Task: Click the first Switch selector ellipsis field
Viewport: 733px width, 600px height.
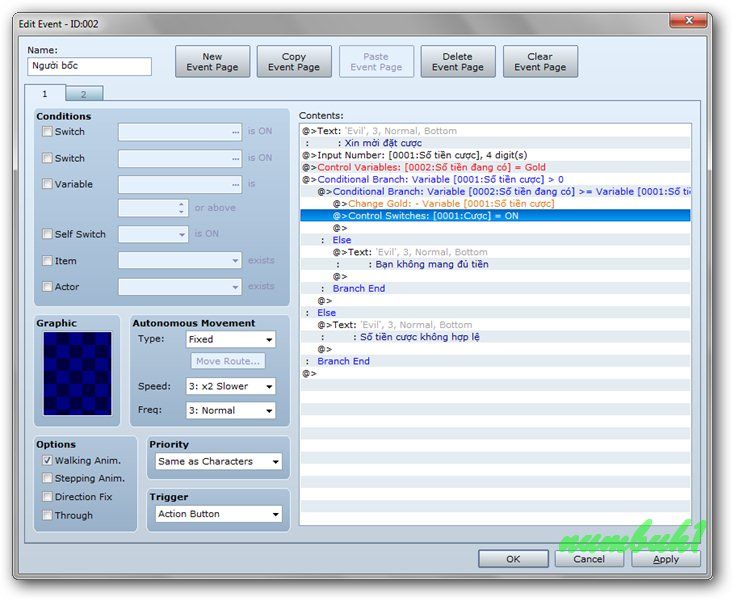Action: (x=180, y=132)
